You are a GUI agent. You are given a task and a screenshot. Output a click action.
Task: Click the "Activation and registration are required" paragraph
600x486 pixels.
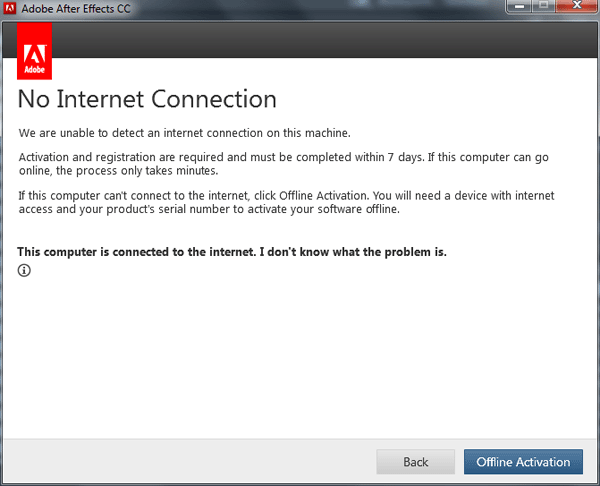tap(284, 164)
